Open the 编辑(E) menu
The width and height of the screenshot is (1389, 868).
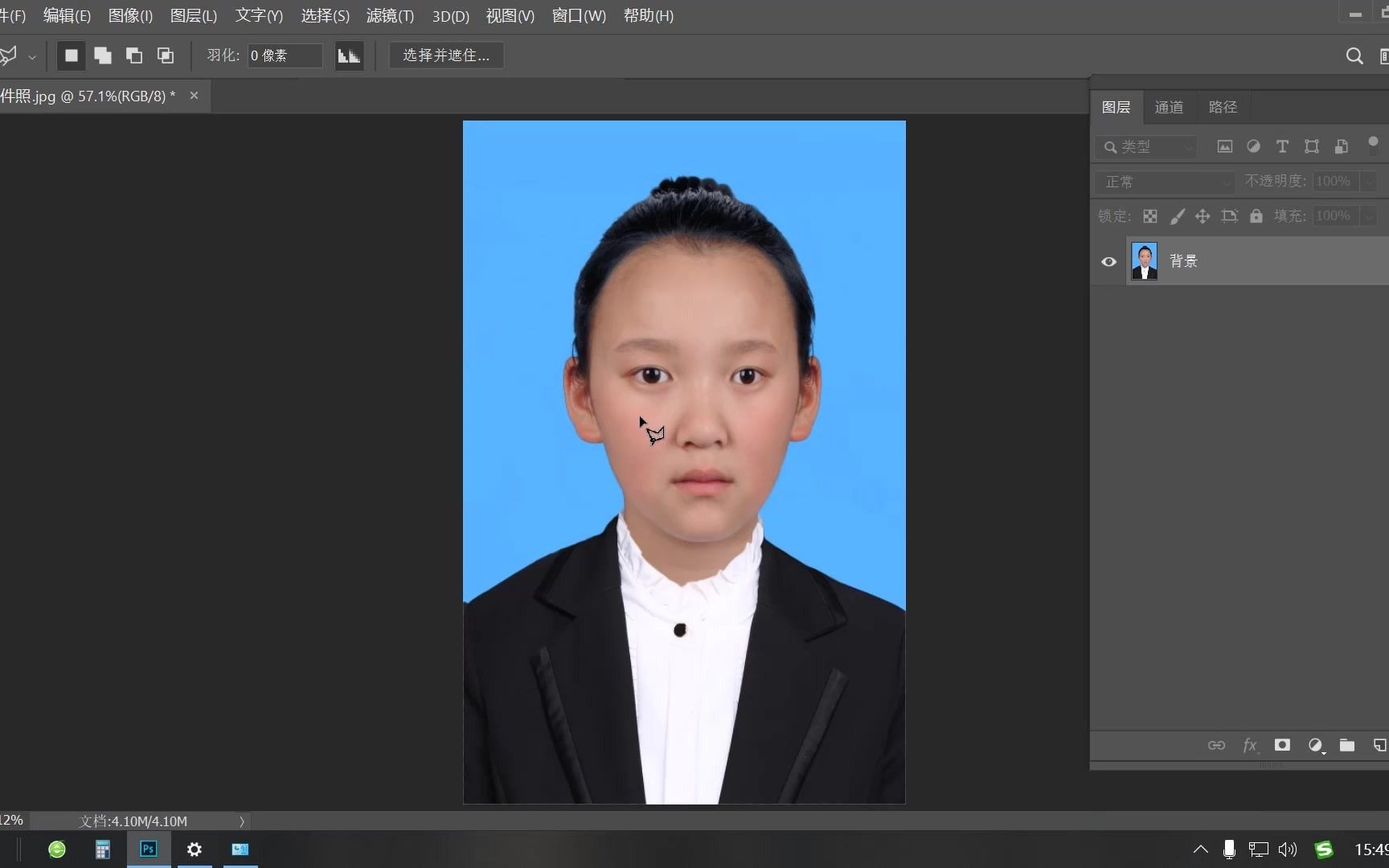tap(67, 15)
